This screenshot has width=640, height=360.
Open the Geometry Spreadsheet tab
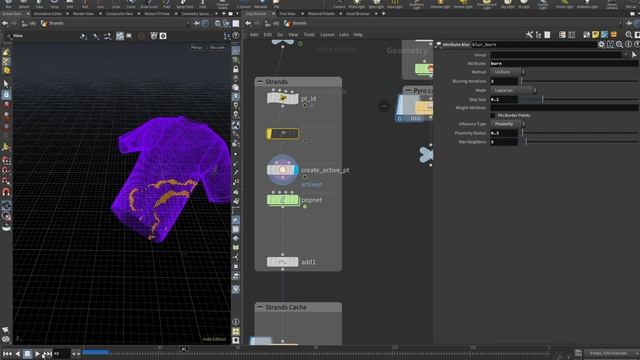point(196,13)
